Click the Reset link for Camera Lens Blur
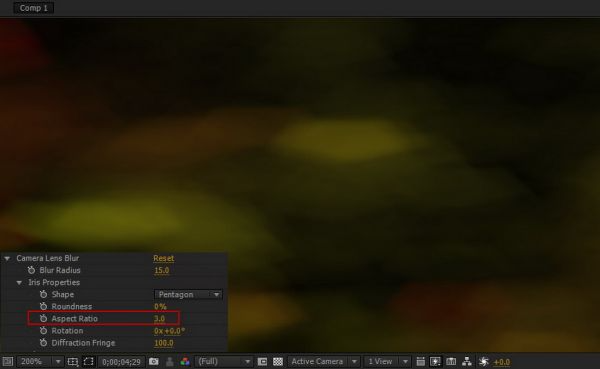This screenshot has height=369, width=600. point(163,258)
